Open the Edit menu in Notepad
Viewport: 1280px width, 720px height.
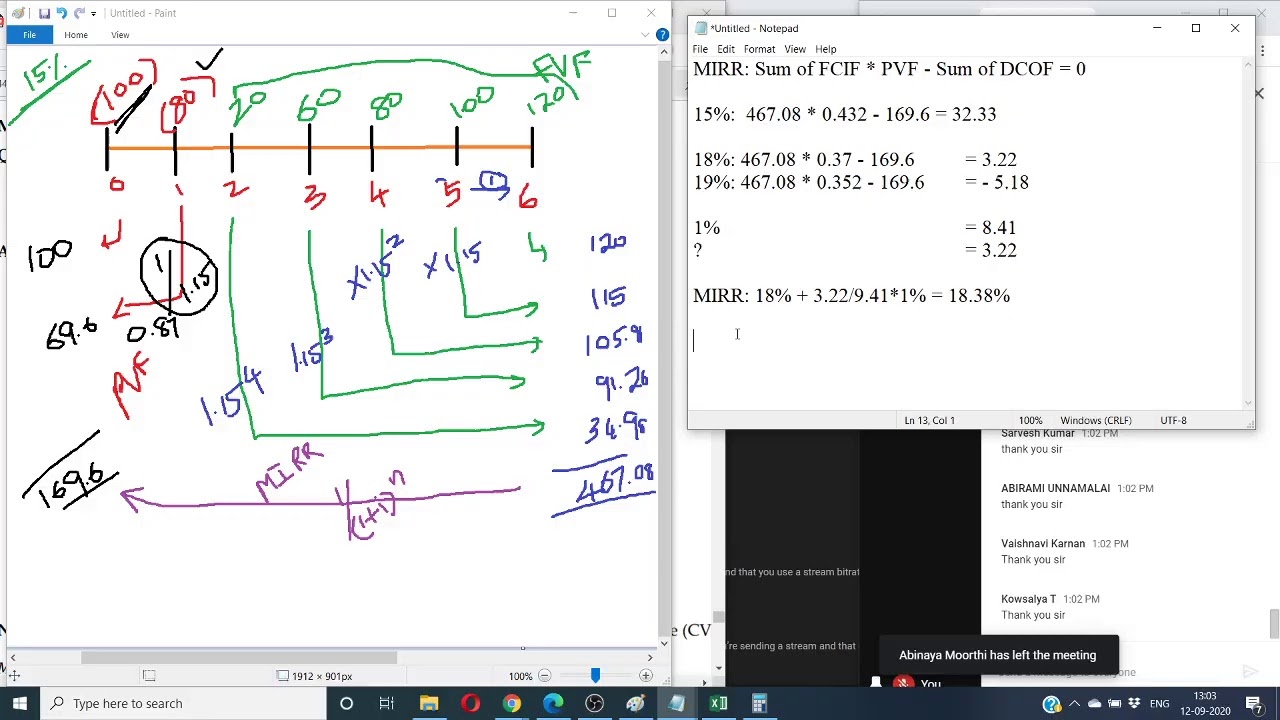(x=726, y=49)
